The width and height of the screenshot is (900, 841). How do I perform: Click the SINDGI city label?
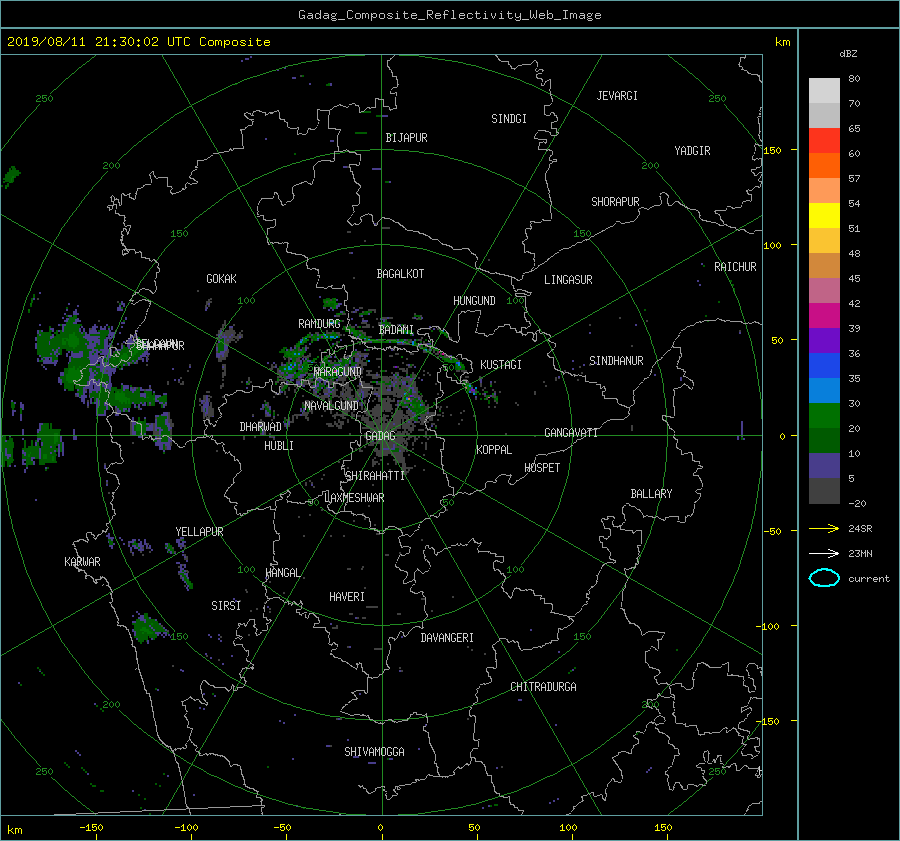[x=509, y=119]
